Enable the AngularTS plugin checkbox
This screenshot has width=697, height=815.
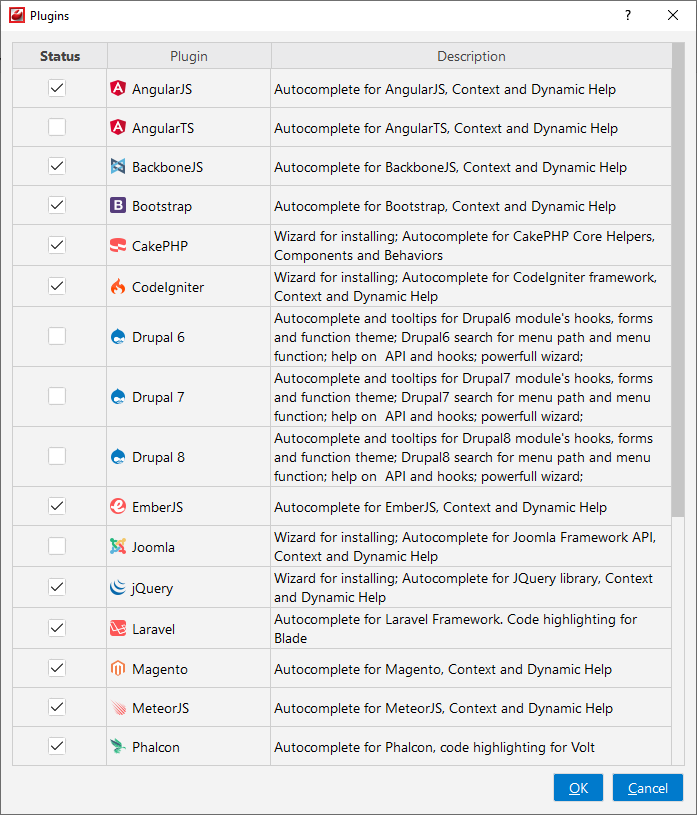coord(57,127)
